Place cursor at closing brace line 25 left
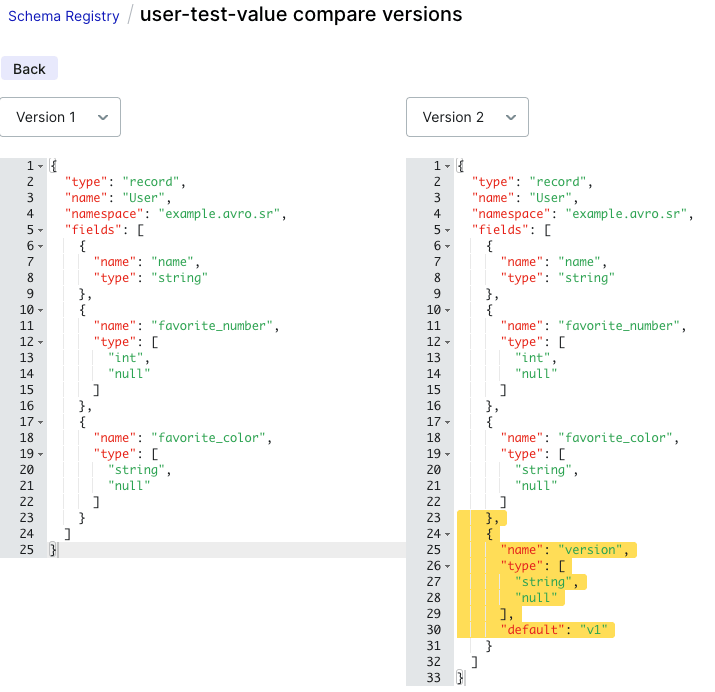Screen dimensions: 715x692 [x=53, y=550]
